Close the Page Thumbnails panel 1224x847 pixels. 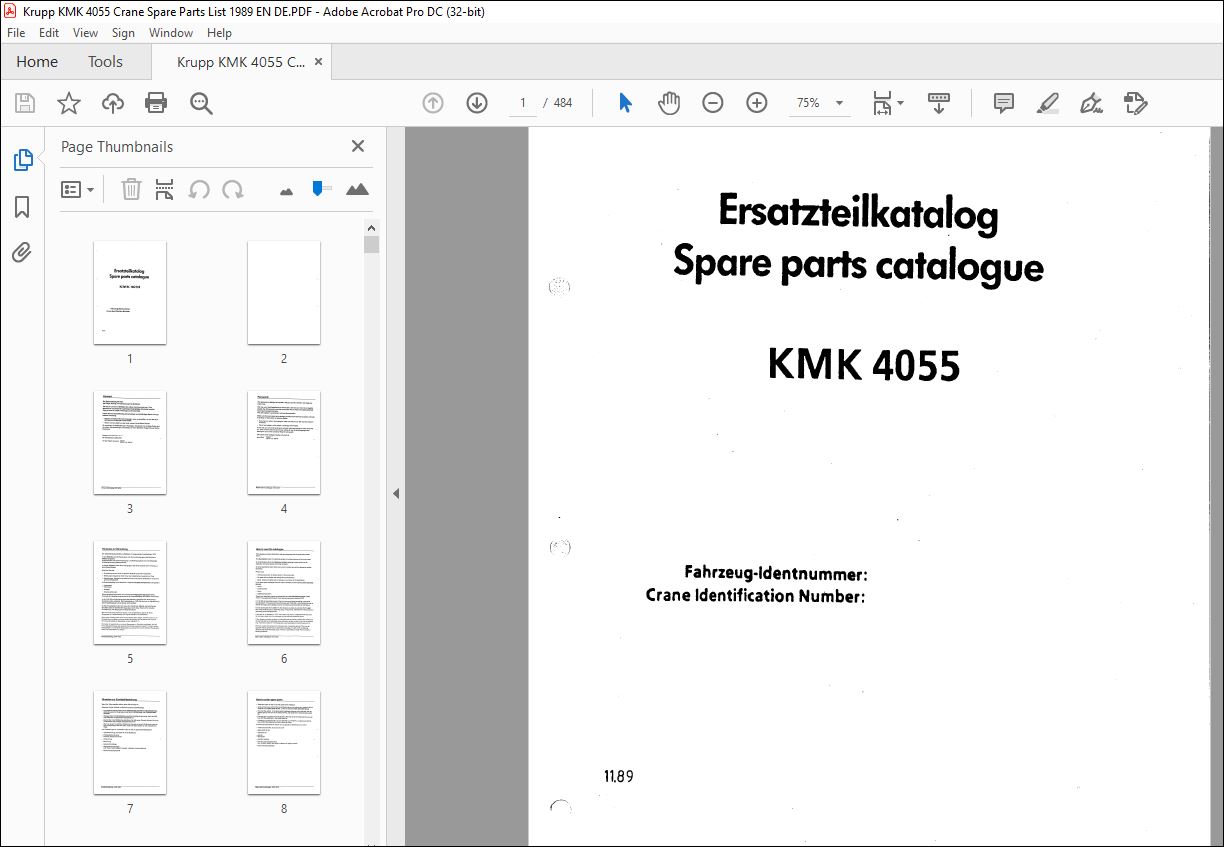[358, 146]
